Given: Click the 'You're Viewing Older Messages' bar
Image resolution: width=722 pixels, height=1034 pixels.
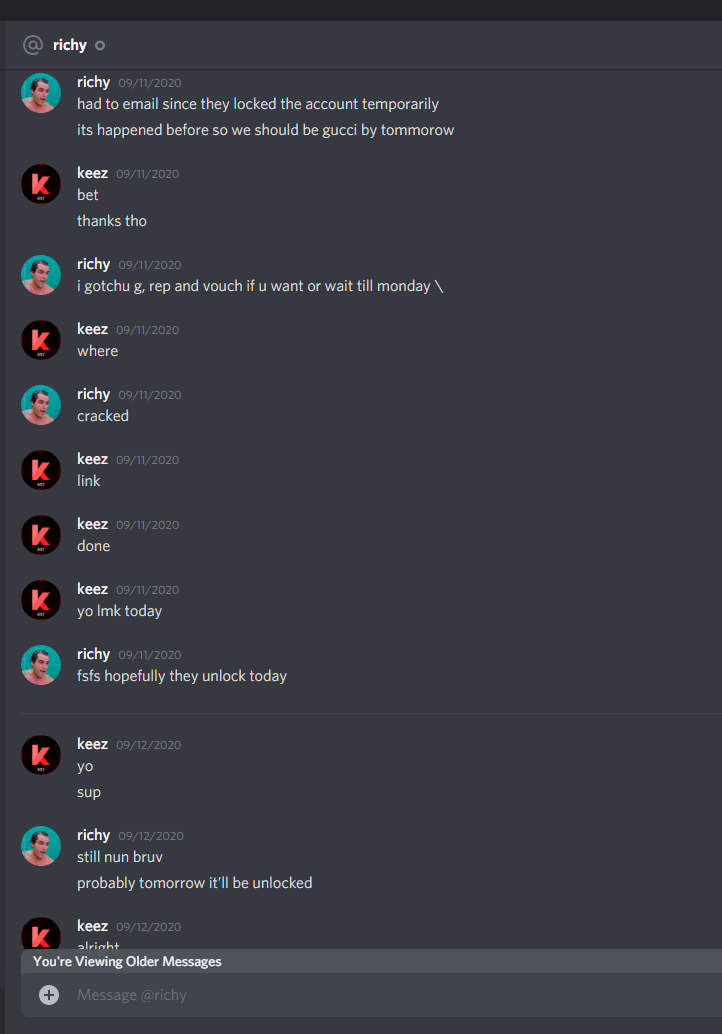Looking at the screenshot, I should pos(372,961).
